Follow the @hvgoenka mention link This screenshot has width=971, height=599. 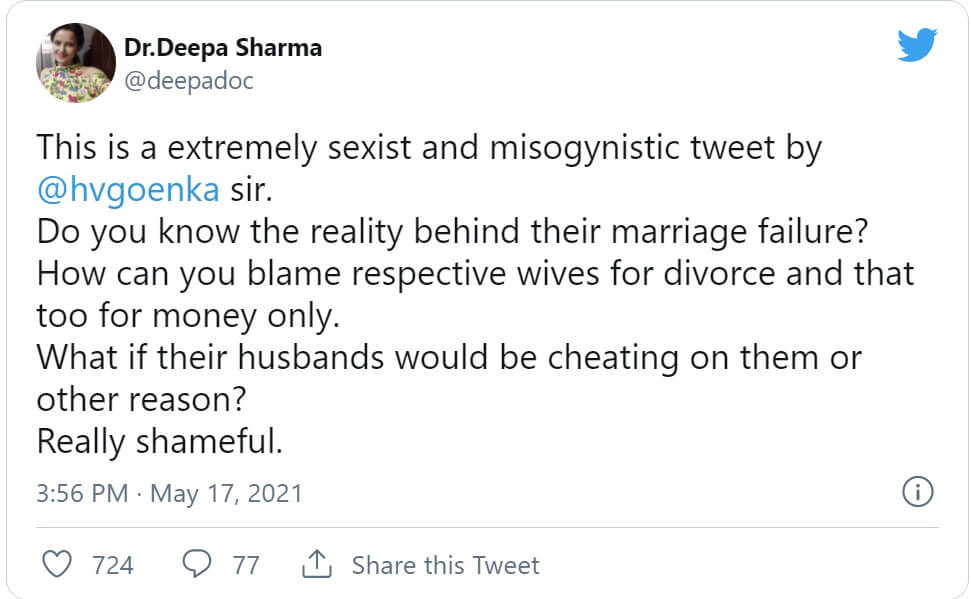[x=127, y=190]
